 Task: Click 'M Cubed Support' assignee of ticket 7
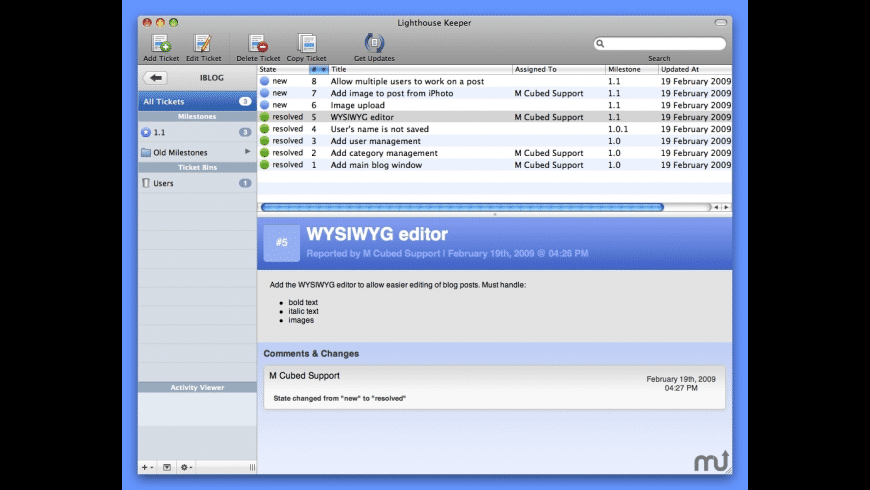[549, 93]
